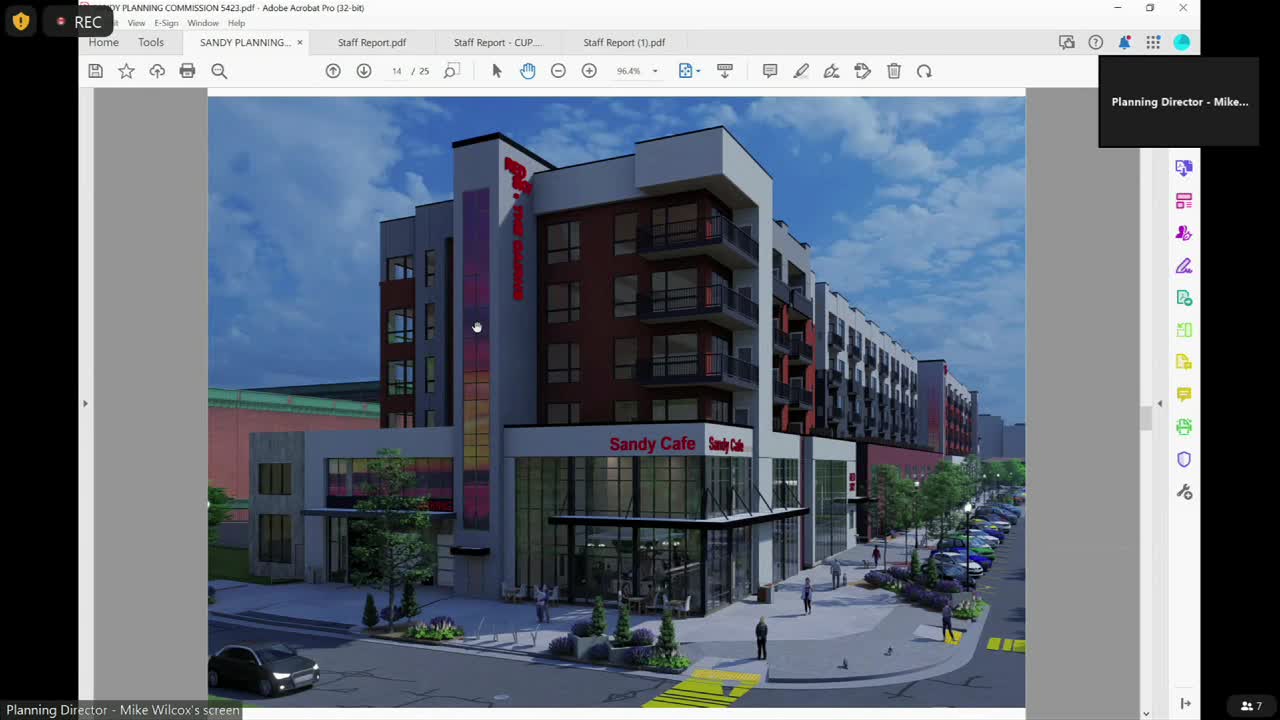The width and height of the screenshot is (1280, 720).
Task: Open the zoom level dropdown
Action: point(655,71)
